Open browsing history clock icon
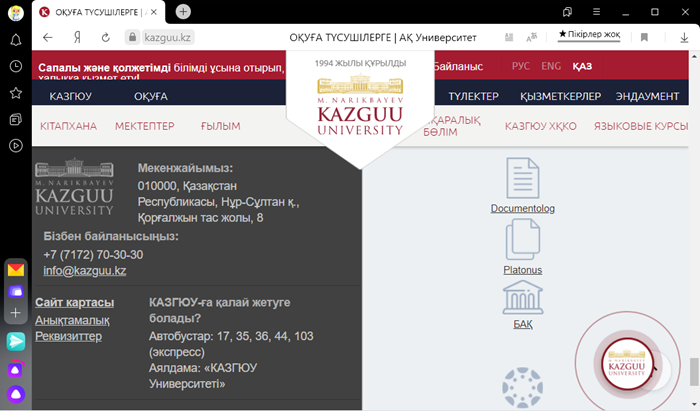700x412 pixels. point(16,67)
